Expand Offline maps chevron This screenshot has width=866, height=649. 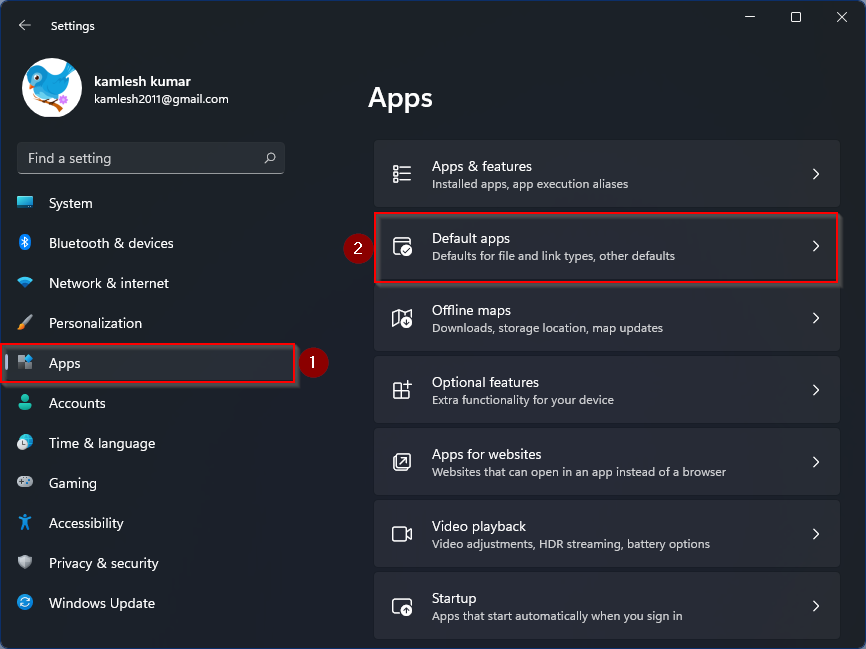(816, 318)
